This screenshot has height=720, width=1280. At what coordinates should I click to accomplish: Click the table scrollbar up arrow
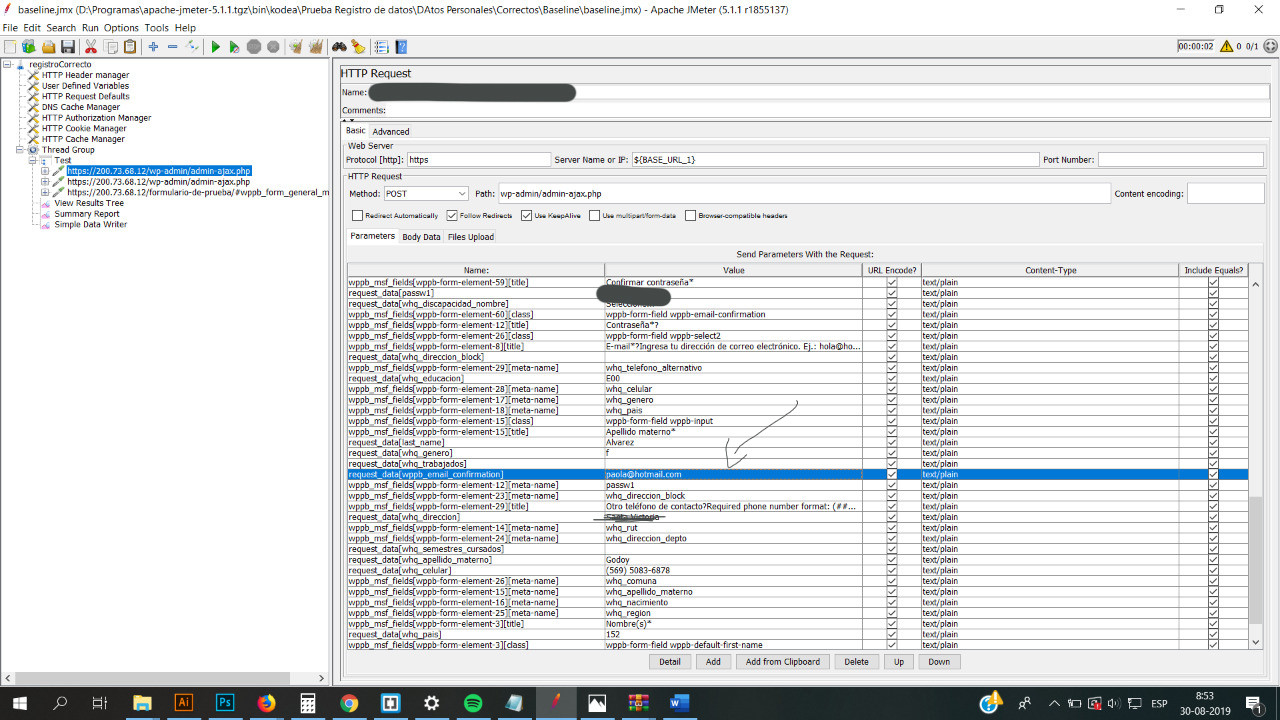point(1256,284)
